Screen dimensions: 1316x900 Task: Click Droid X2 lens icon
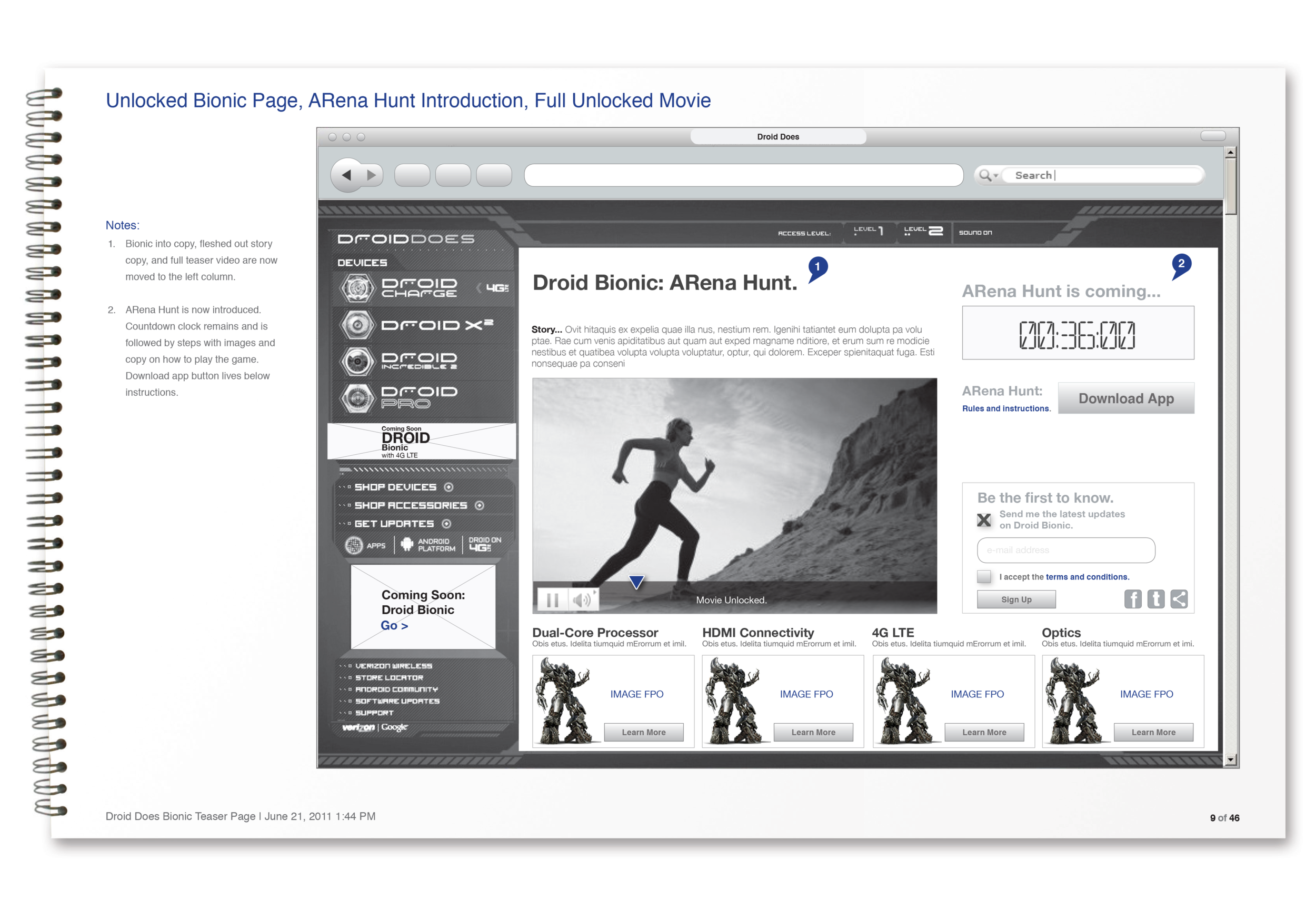357,325
